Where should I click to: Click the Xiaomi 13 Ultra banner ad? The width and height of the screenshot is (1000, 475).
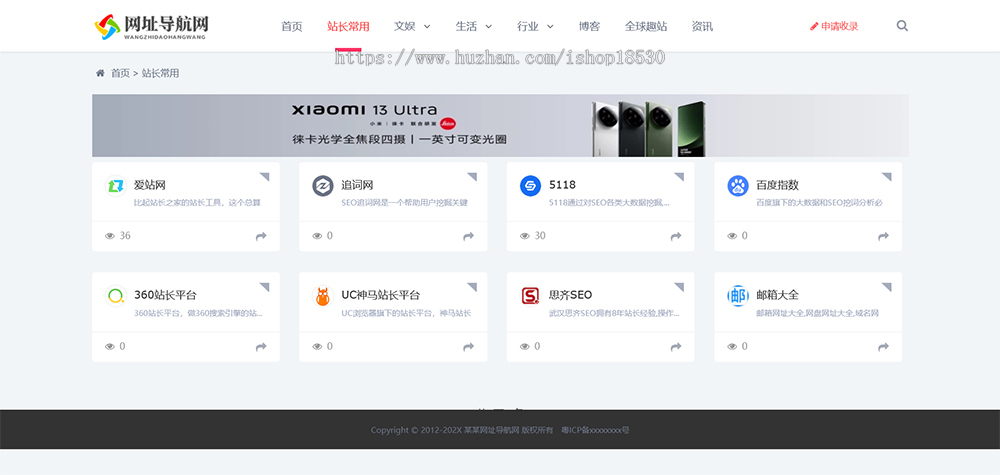500,126
